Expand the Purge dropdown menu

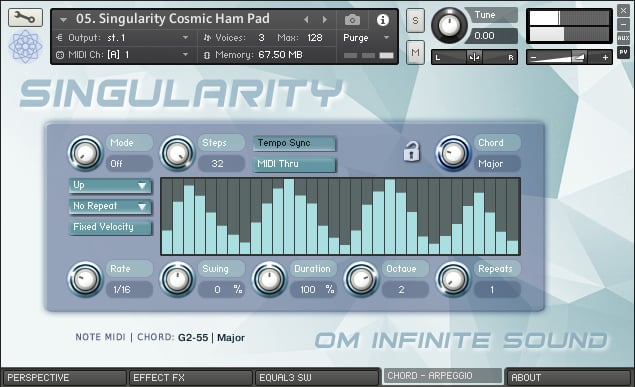366,38
